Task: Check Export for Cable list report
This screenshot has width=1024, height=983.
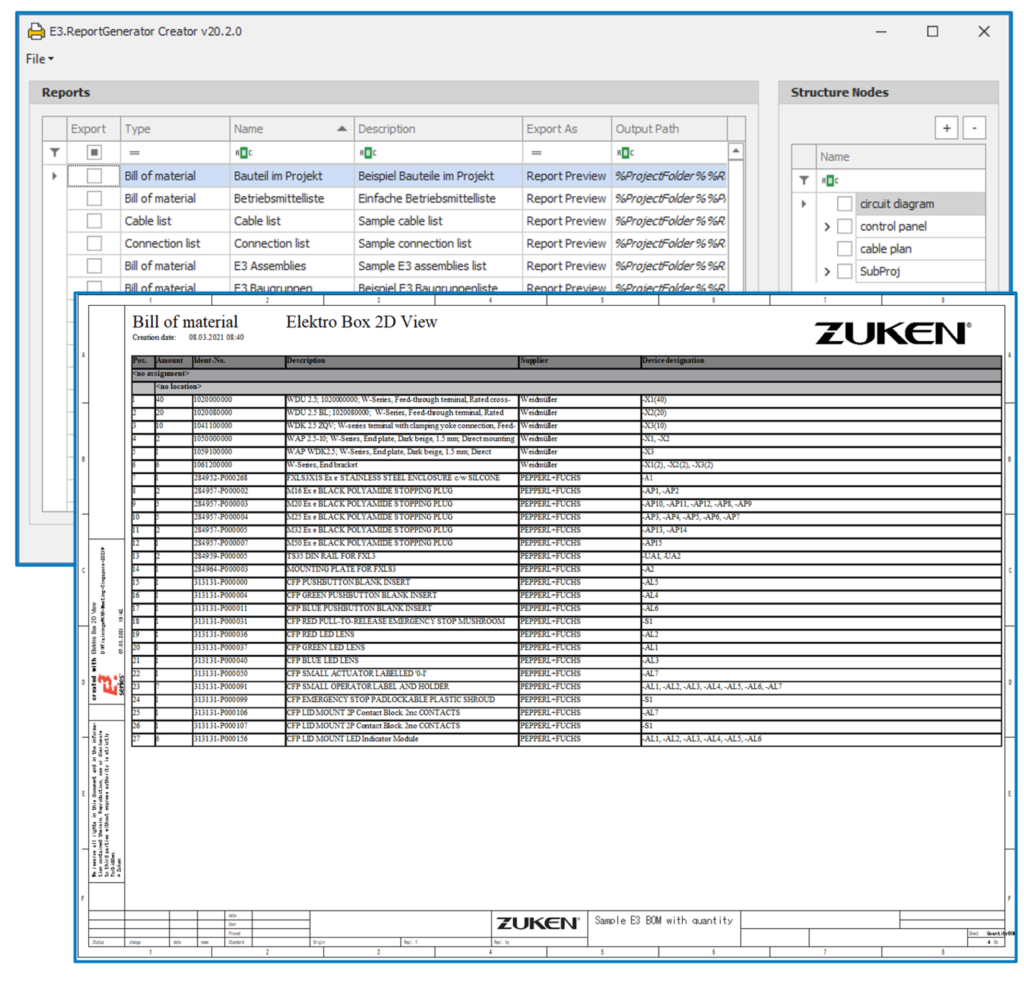Action: coord(94,221)
